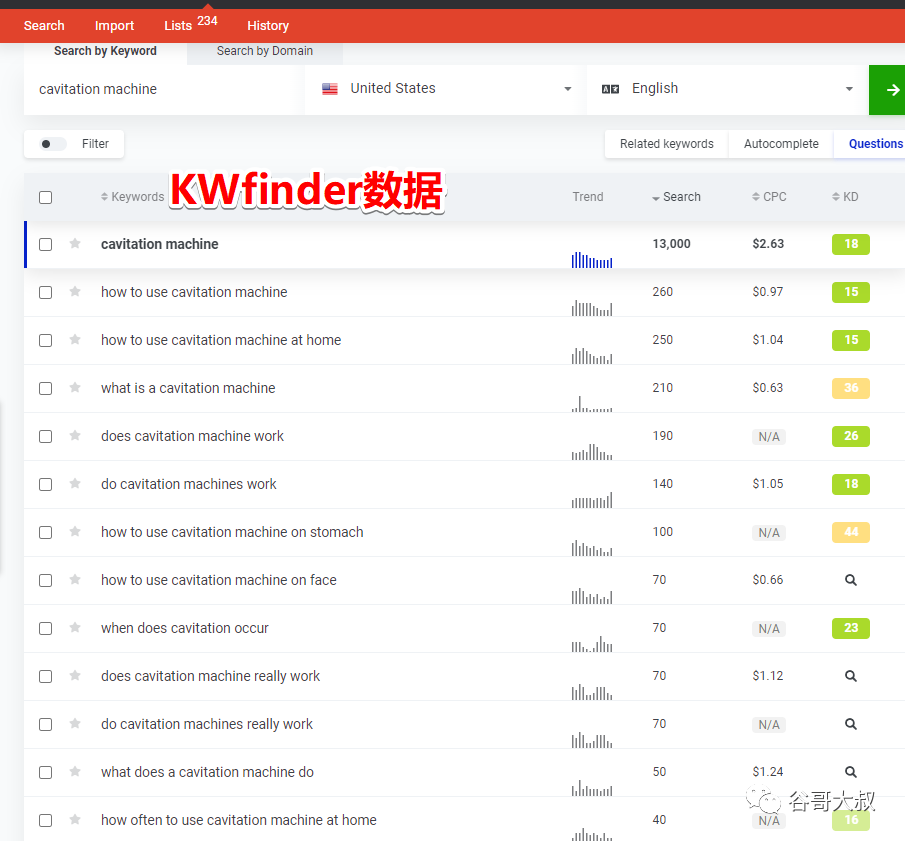
Task: Tick checkbox for 'cavitation machine'
Action: coord(46,245)
